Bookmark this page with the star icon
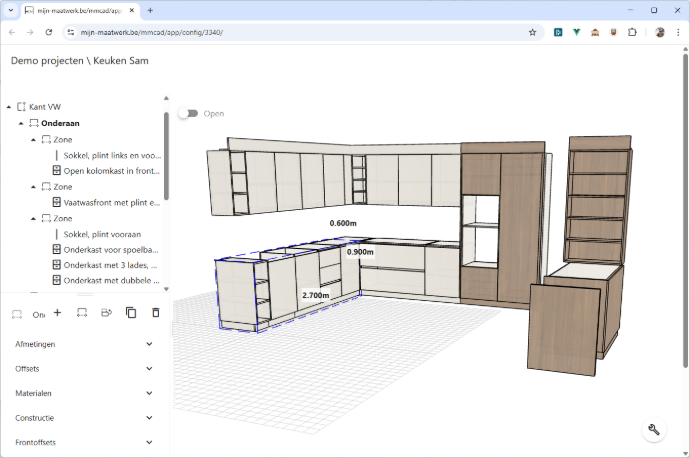The height and width of the screenshot is (458, 690). point(532,32)
